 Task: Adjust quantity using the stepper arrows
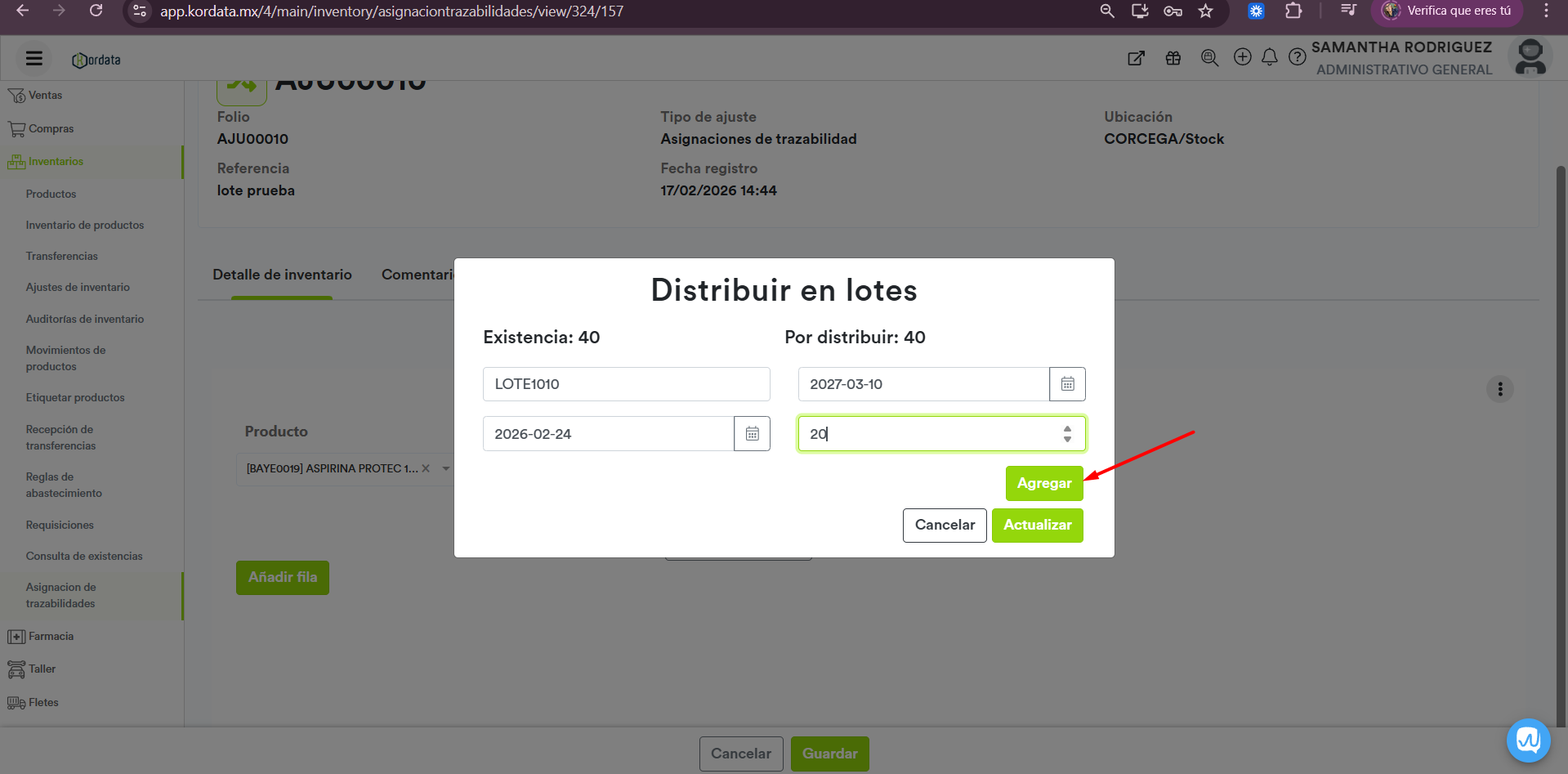coord(1067,434)
